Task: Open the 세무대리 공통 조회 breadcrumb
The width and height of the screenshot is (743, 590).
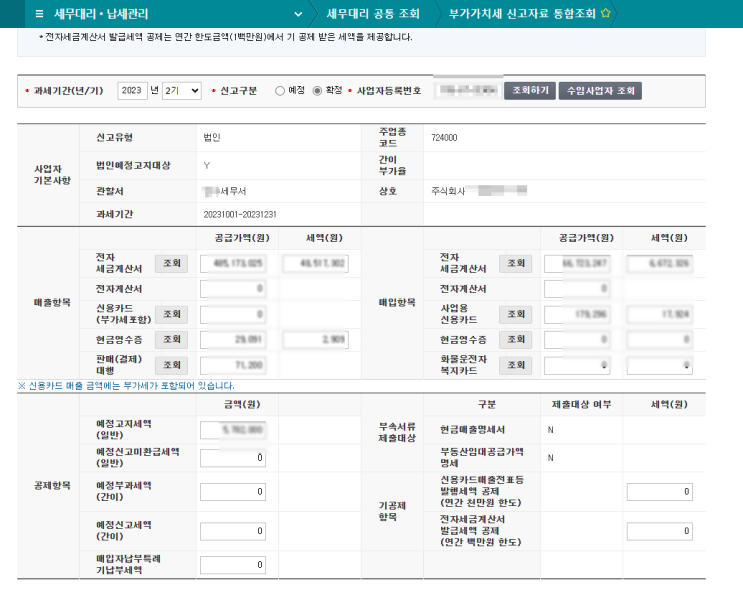Action: click(373, 14)
